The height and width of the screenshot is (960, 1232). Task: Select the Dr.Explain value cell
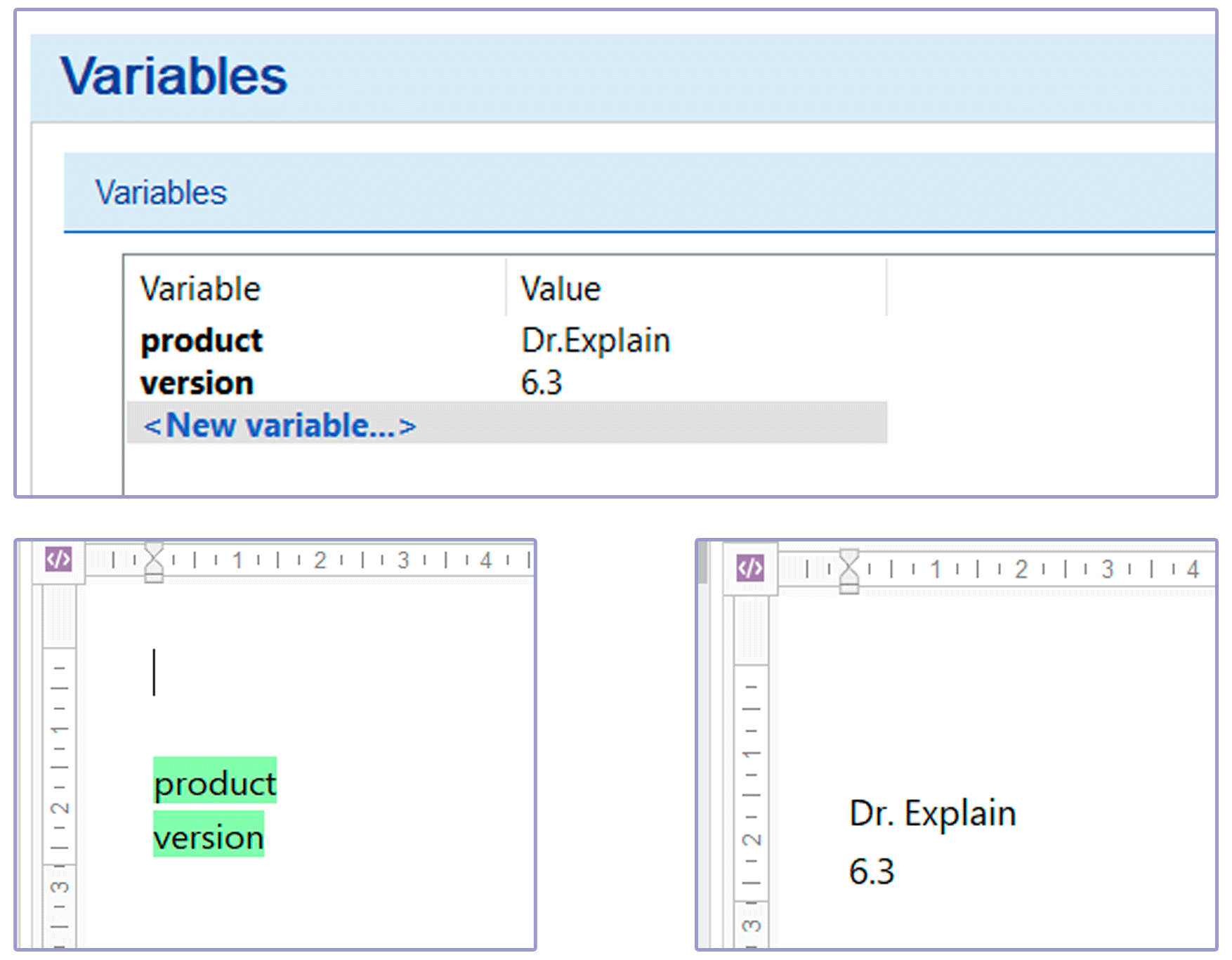pos(596,340)
